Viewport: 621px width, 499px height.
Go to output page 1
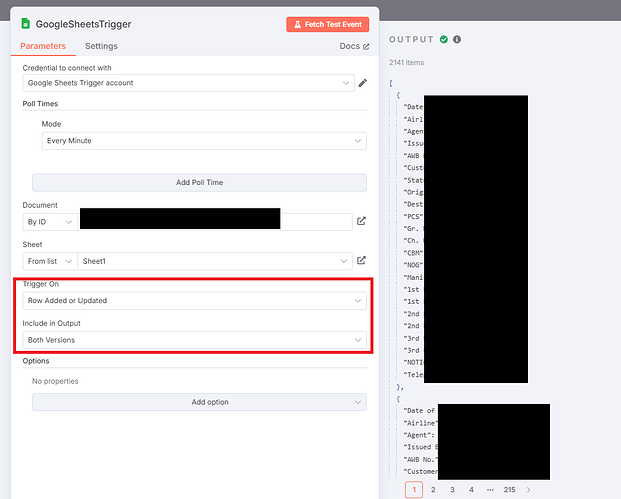414,490
